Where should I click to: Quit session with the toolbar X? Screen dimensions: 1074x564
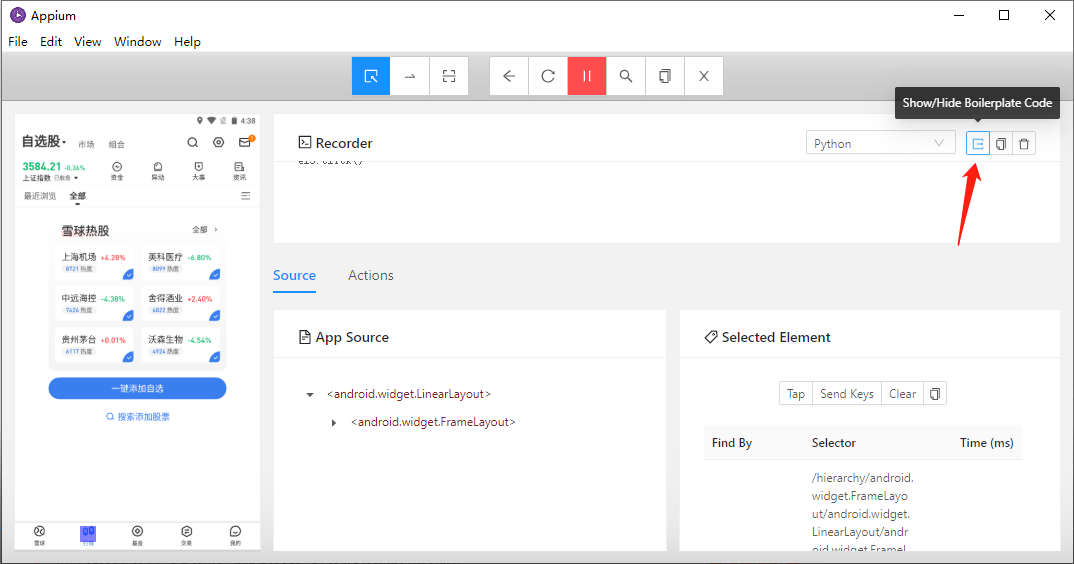(703, 76)
